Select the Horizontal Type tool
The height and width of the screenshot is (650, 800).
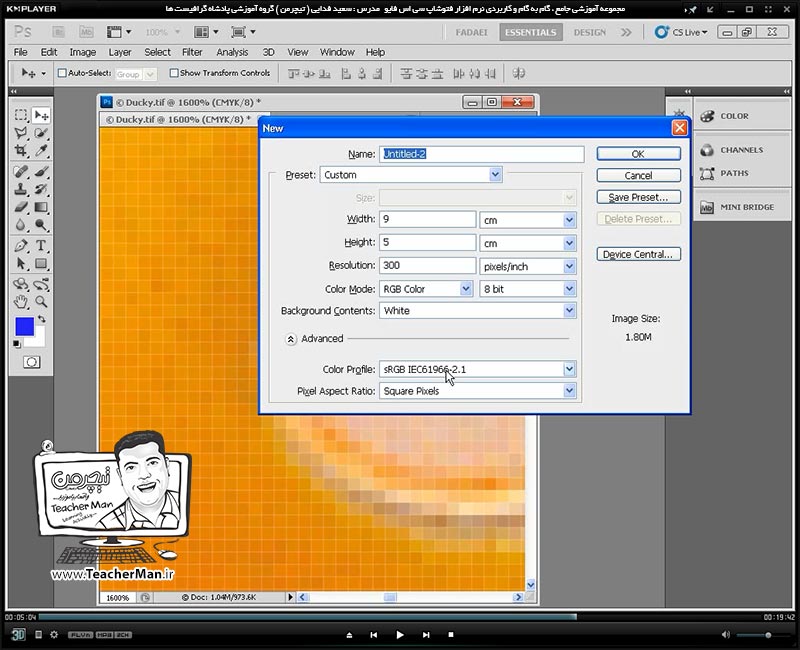tap(41, 245)
